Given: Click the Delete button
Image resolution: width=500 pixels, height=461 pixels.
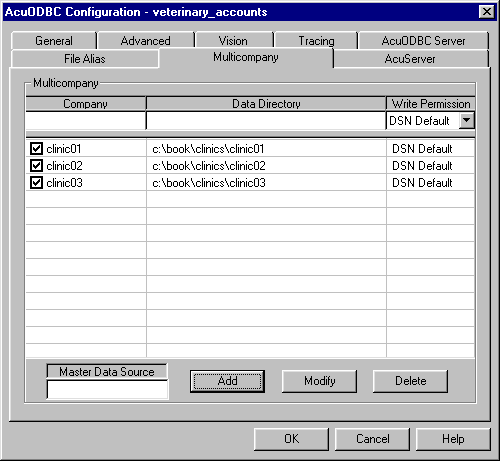Looking at the screenshot, I should tap(410, 381).
